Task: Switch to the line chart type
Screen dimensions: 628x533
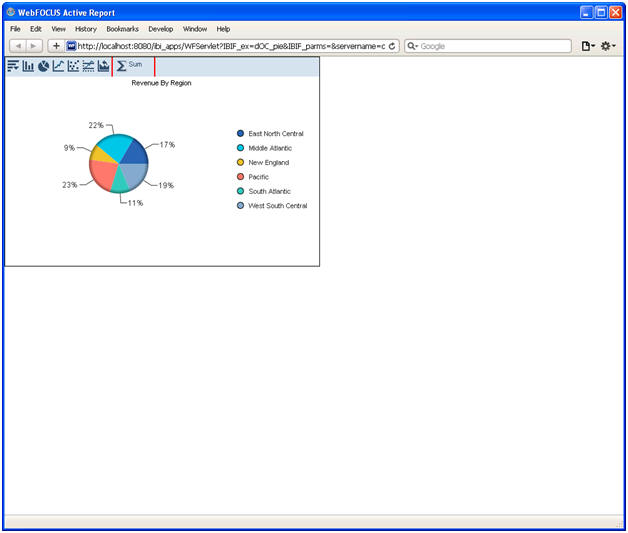Action: (58, 66)
